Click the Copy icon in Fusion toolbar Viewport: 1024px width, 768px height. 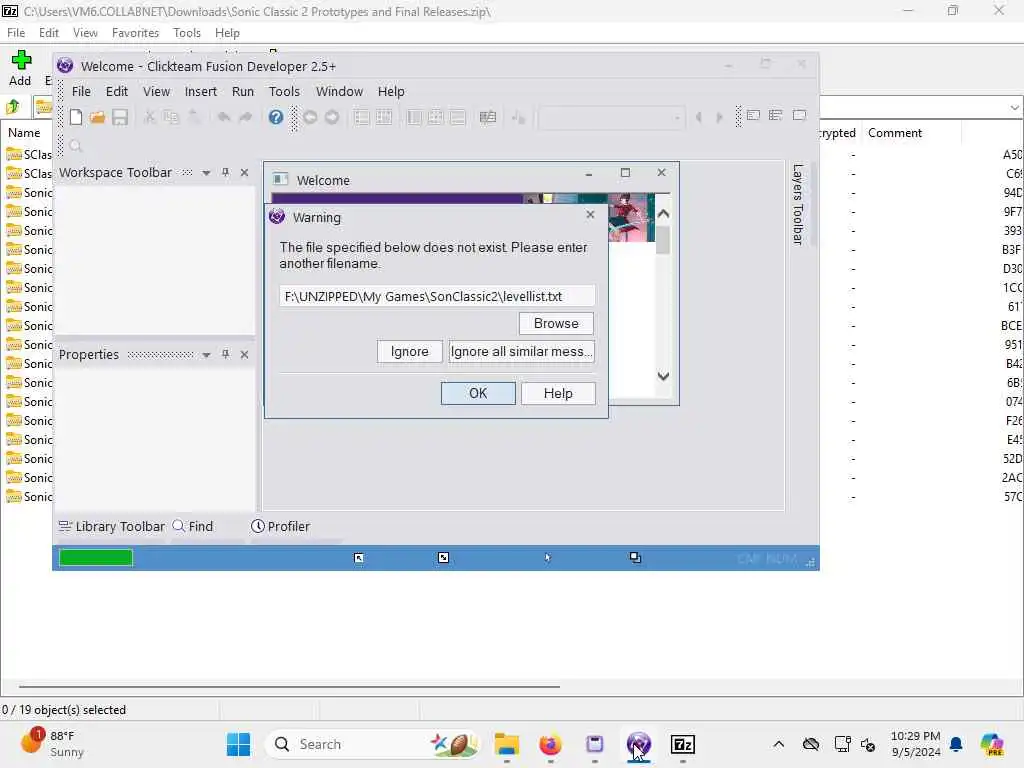pos(171,117)
